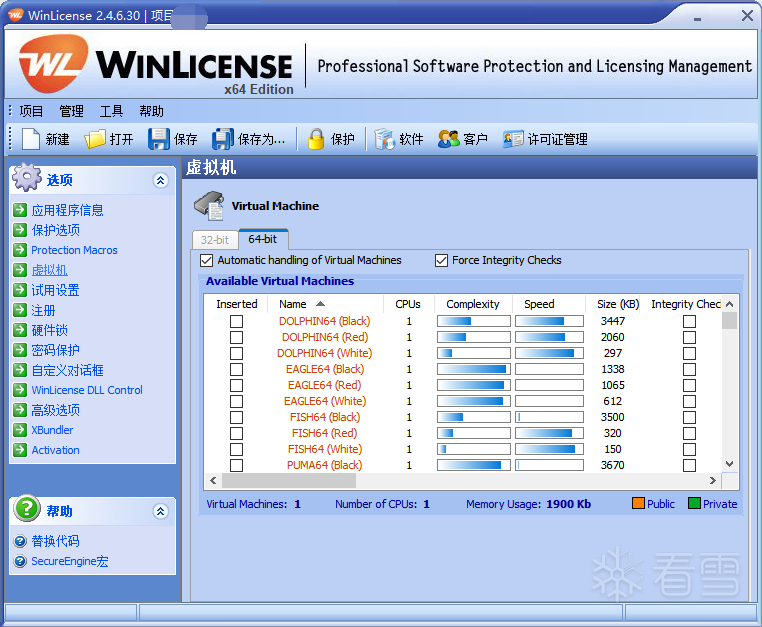Click the Save As (保存为...) icon
This screenshot has height=627, width=762.
[x=223, y=139]
